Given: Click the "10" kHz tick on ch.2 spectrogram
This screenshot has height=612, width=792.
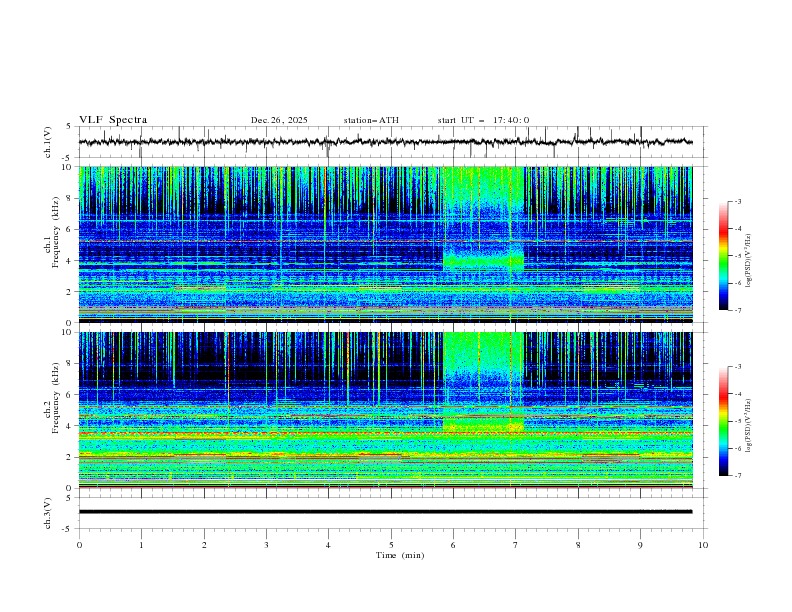Looking at the screenshot, I should pyautogui.click(x=69, y=332).
